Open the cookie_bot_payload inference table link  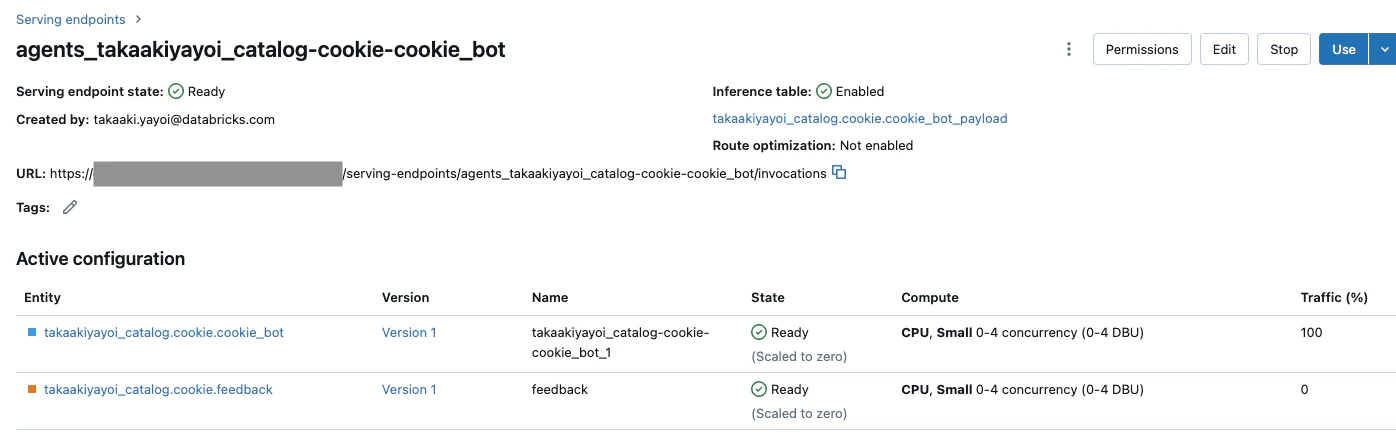point(860,118)
